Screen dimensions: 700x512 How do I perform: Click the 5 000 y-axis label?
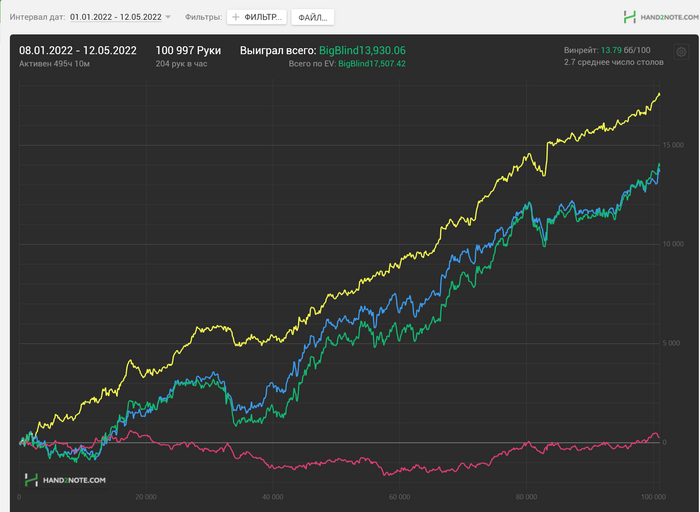pos(671,343)
